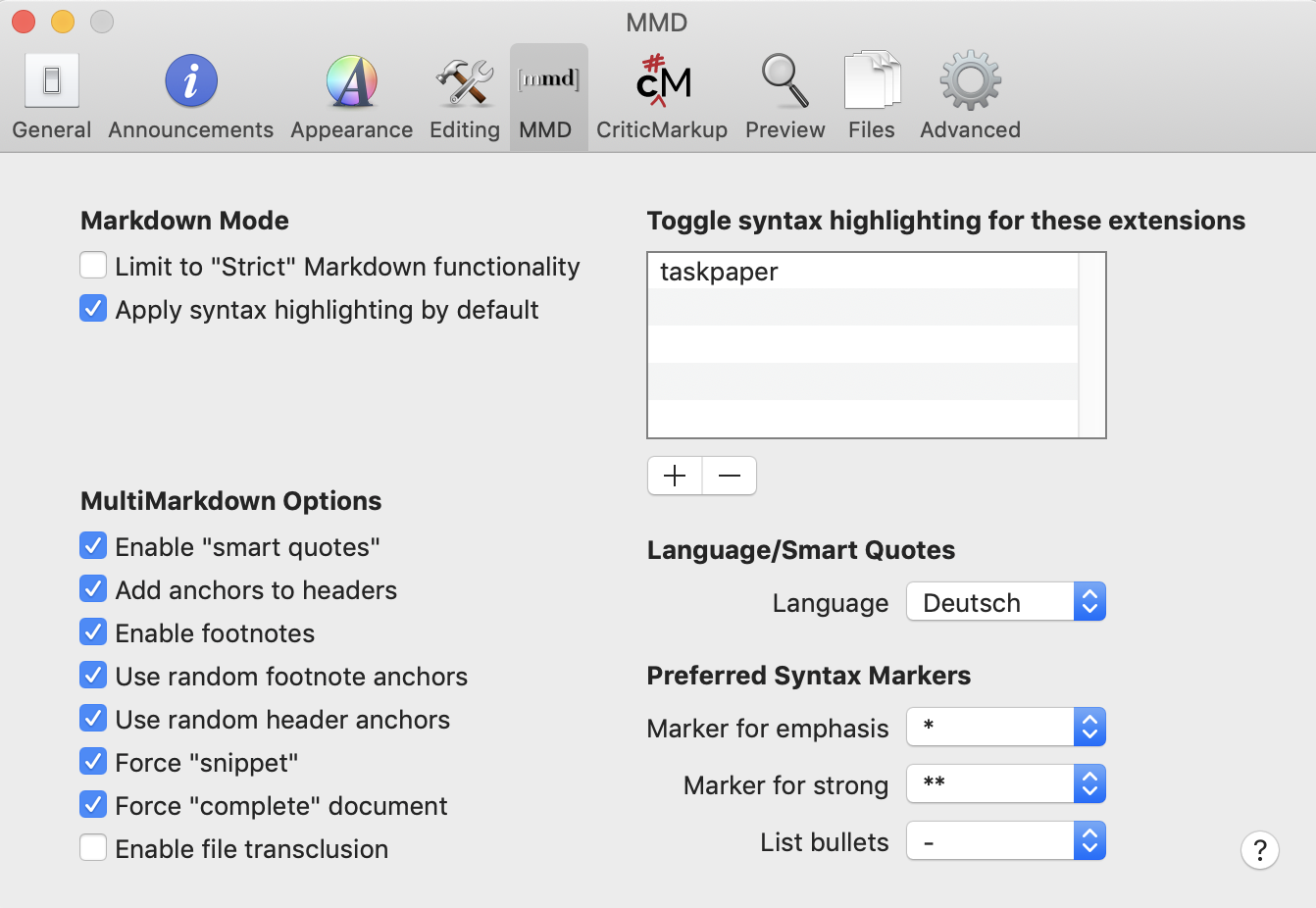Image resolution: width=1316 pixels, height=908 pixels.
Task: Click the minus button to remove extension
Action: (730, 477)
